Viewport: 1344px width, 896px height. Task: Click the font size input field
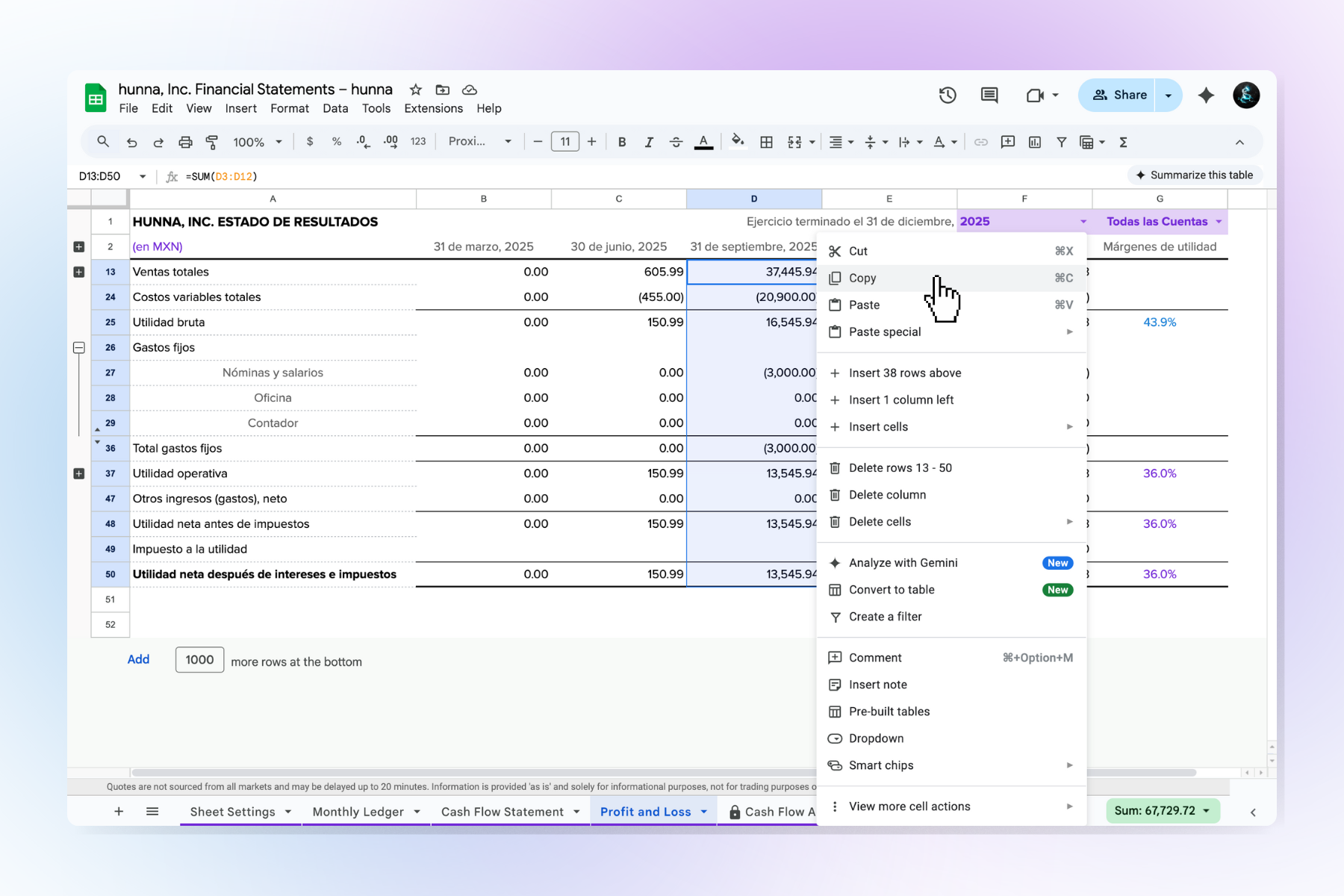(x=565, y=142)
